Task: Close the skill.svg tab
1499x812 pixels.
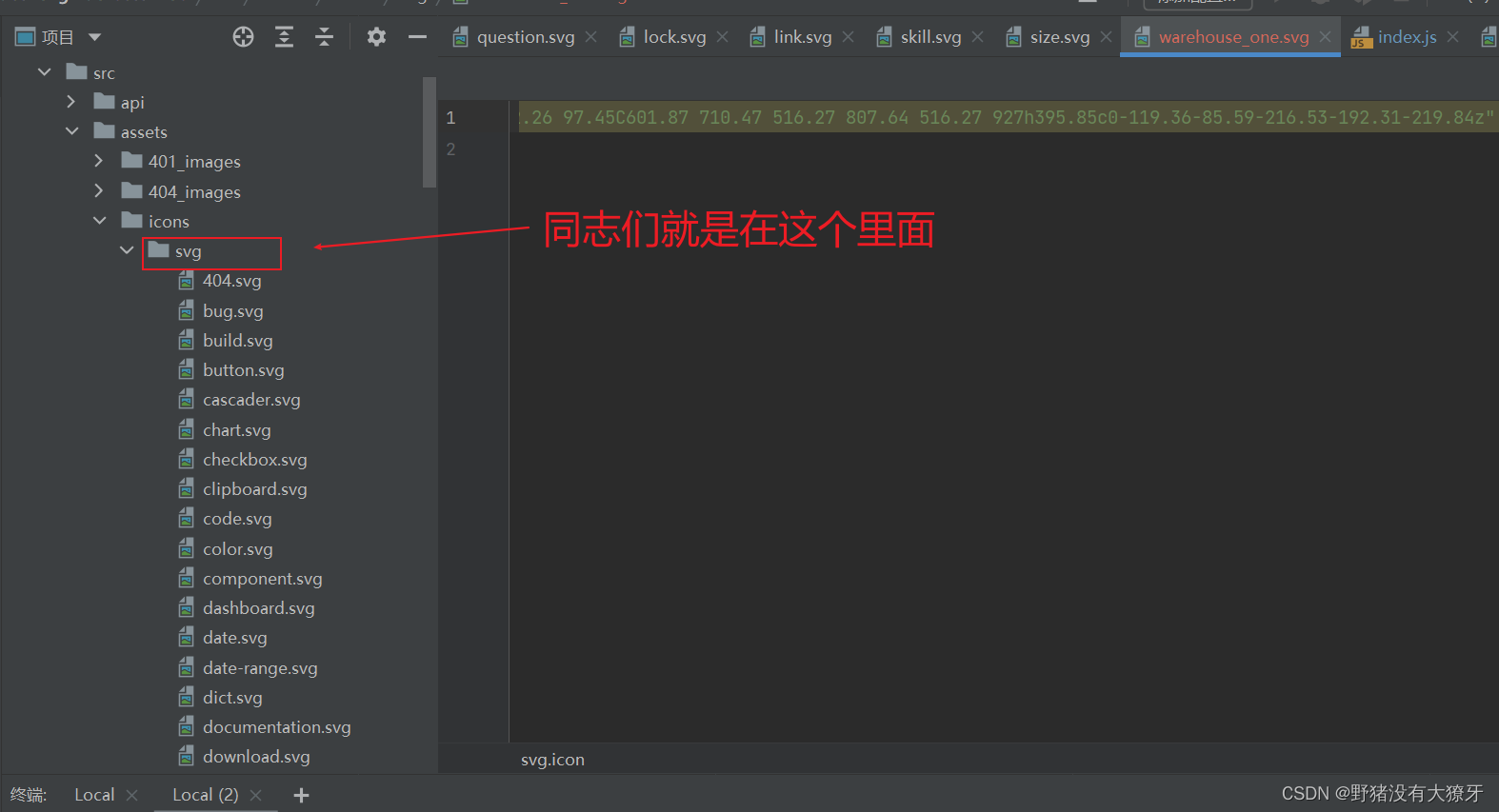Action: (977, 36)
